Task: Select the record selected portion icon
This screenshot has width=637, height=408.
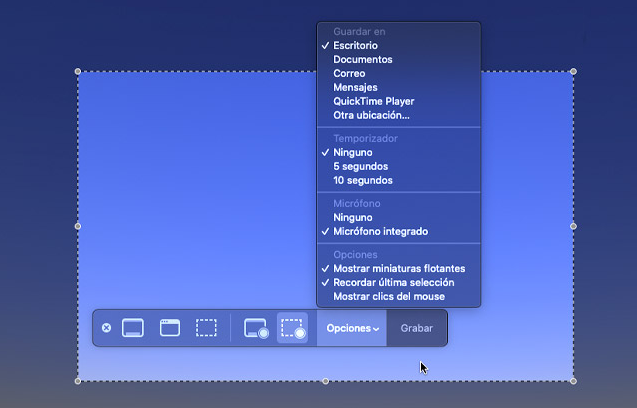Action: click(293, 328)
